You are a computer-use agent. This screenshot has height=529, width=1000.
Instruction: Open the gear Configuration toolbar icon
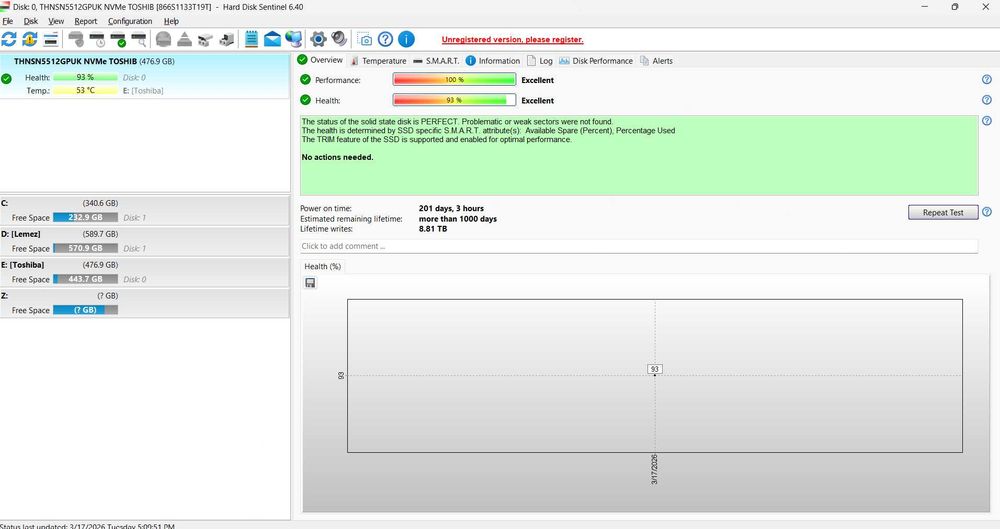[318, 39]
